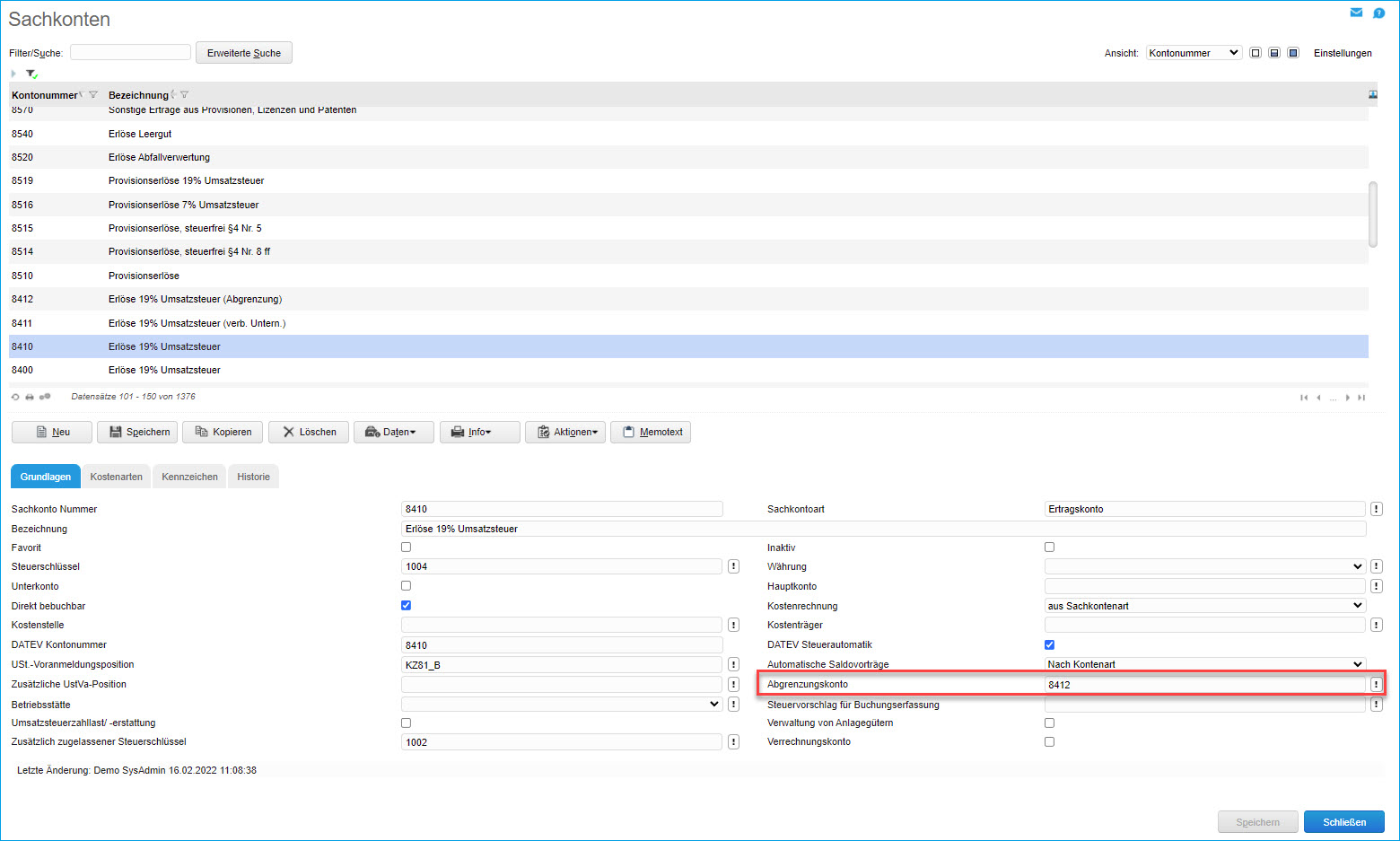
Task: Toggle Verwaltung von Anlagegütern checkbox
Action: coord(1049,723)
